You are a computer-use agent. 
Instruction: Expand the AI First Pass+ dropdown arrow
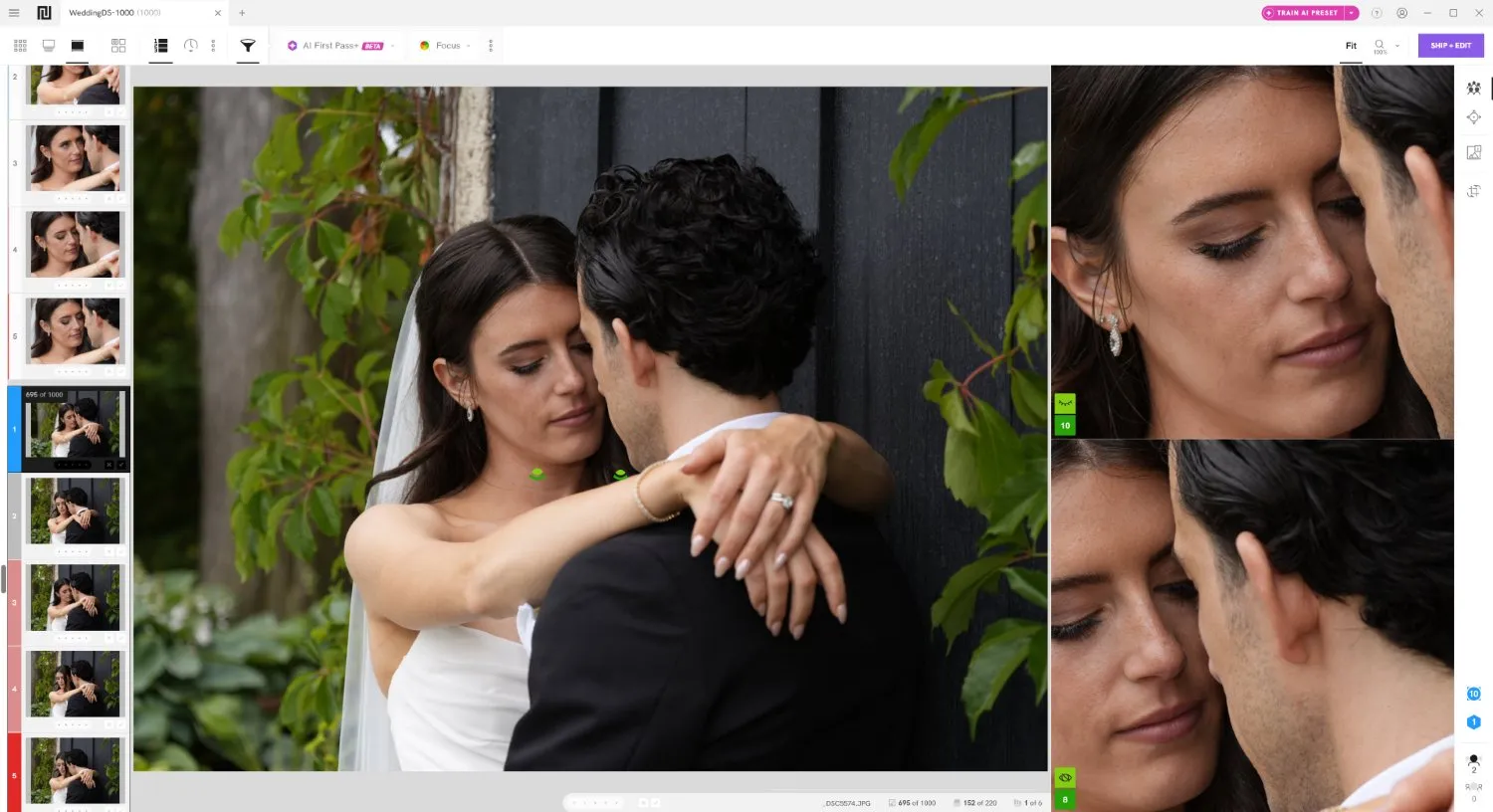(392, 45)
